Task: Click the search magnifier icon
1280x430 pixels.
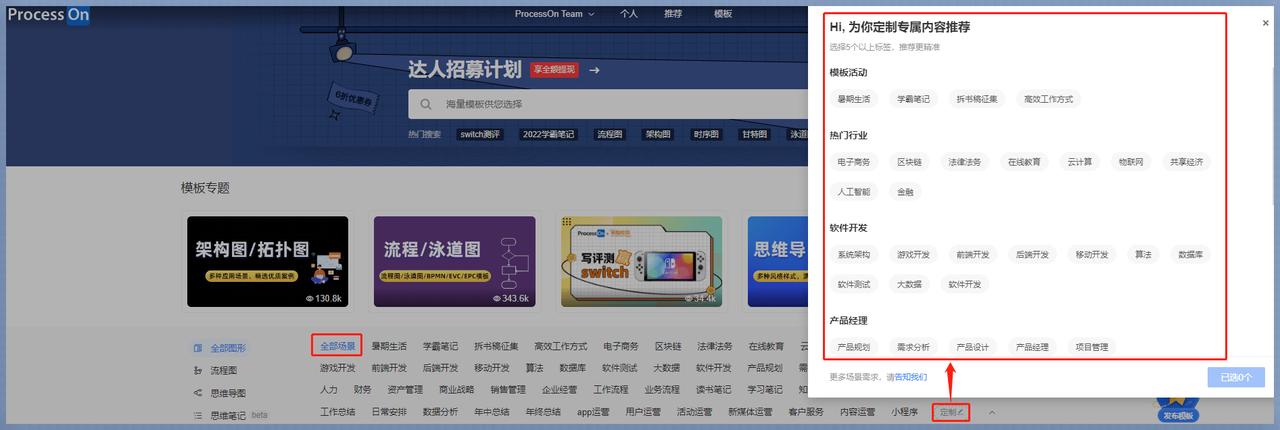Action: [x=425, y=104]
